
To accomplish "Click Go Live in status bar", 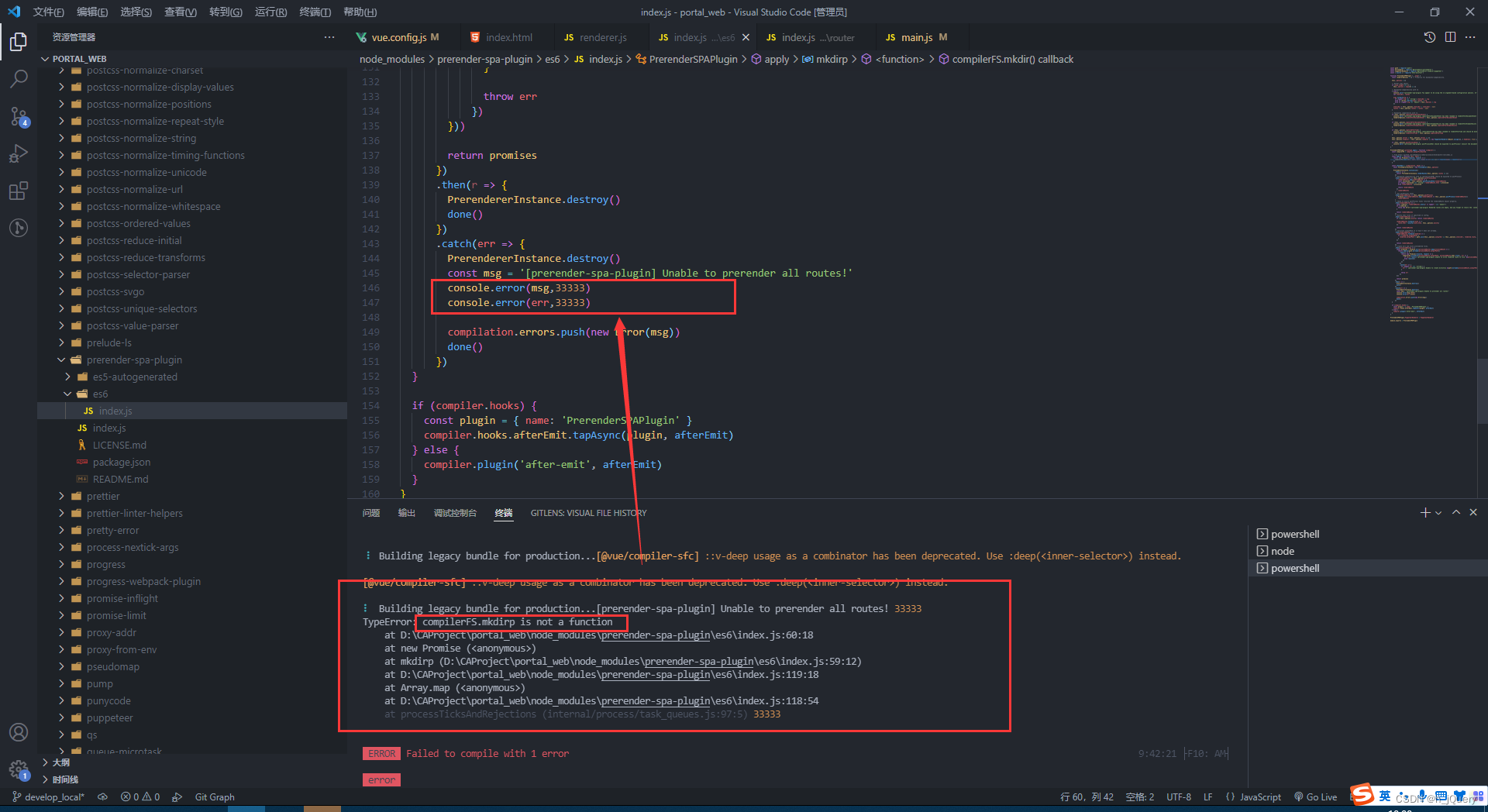I will [1315, 797].
